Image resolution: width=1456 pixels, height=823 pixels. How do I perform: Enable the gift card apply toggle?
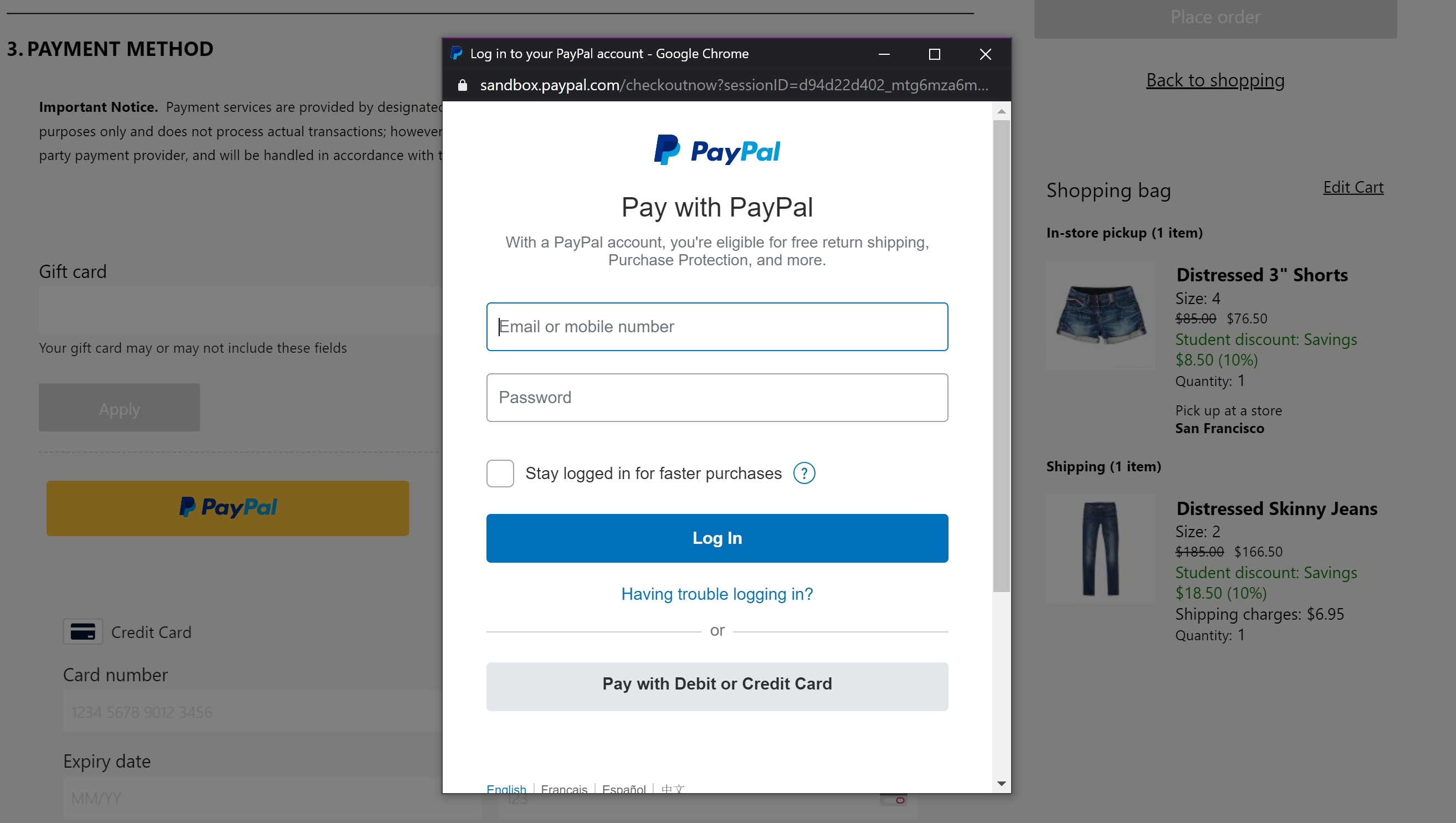(x=120, y=408)
